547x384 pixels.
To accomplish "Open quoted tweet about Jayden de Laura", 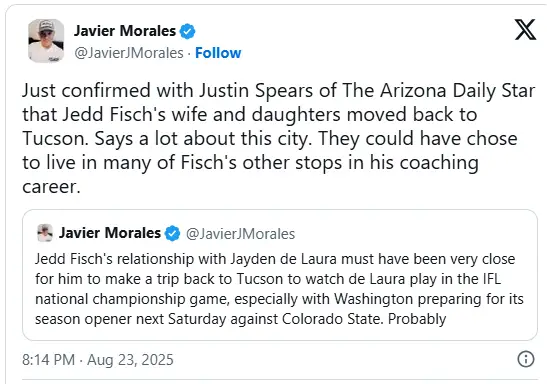I will [x=280, y=275].
